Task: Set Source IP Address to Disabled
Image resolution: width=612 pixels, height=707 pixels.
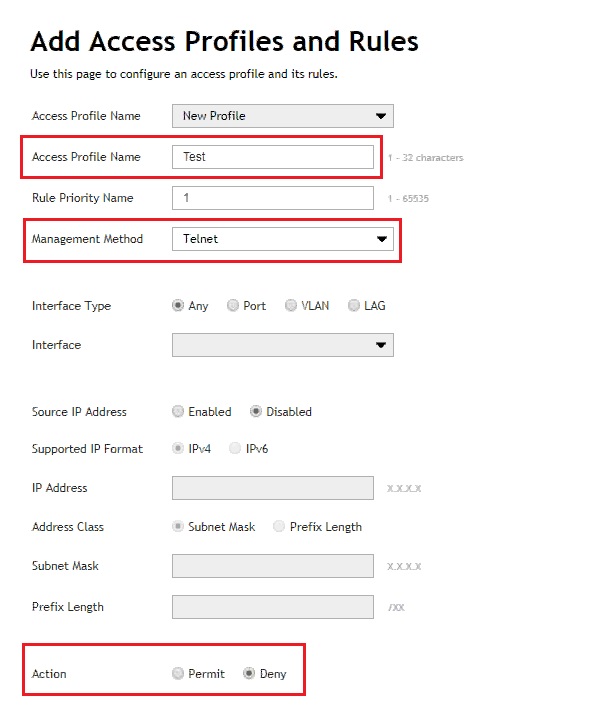Action: point(256,412)
